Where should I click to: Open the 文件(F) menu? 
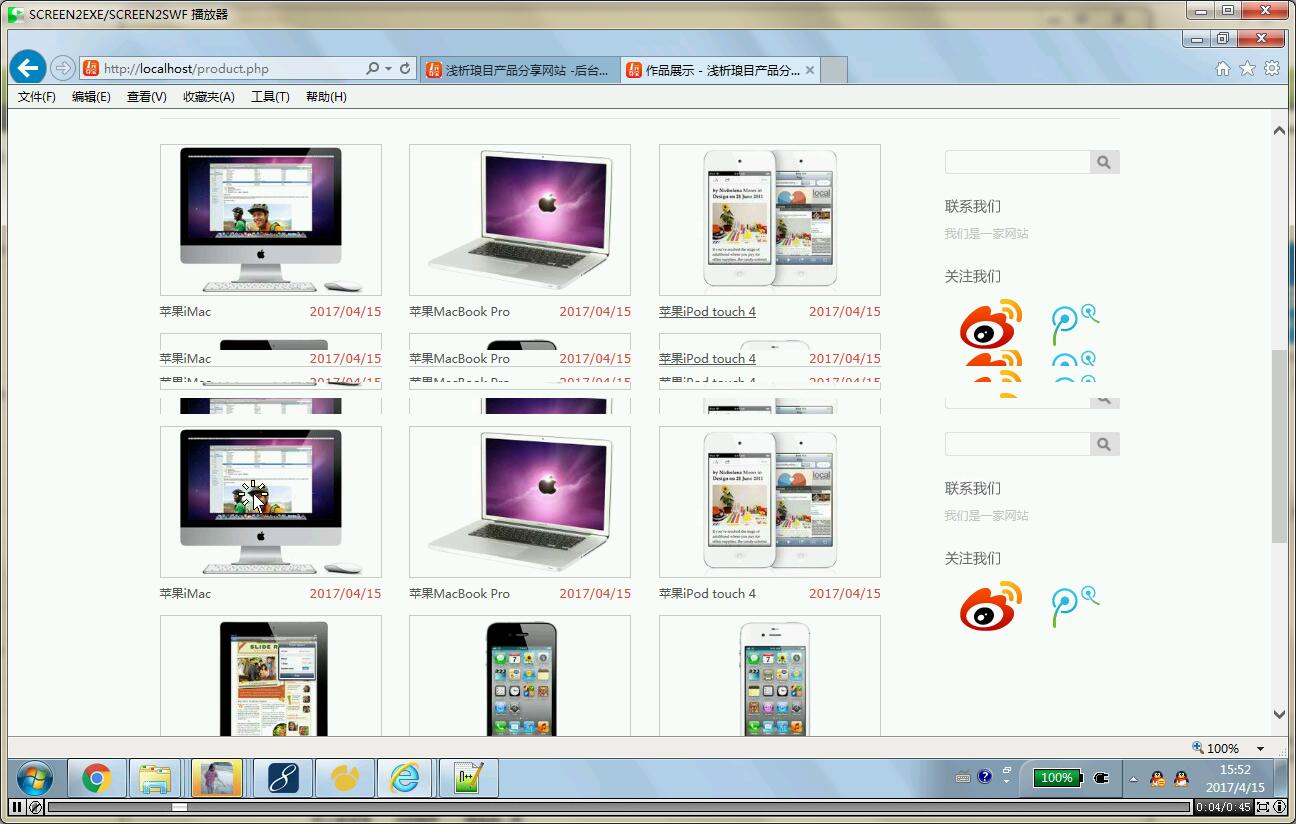click(x=37, y=97)
